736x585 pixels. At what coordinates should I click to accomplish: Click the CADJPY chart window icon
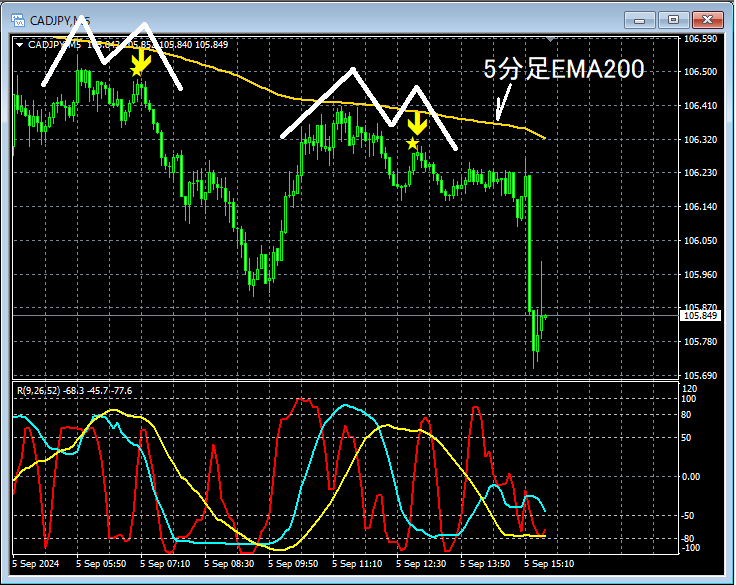click(x=18, y=20)
